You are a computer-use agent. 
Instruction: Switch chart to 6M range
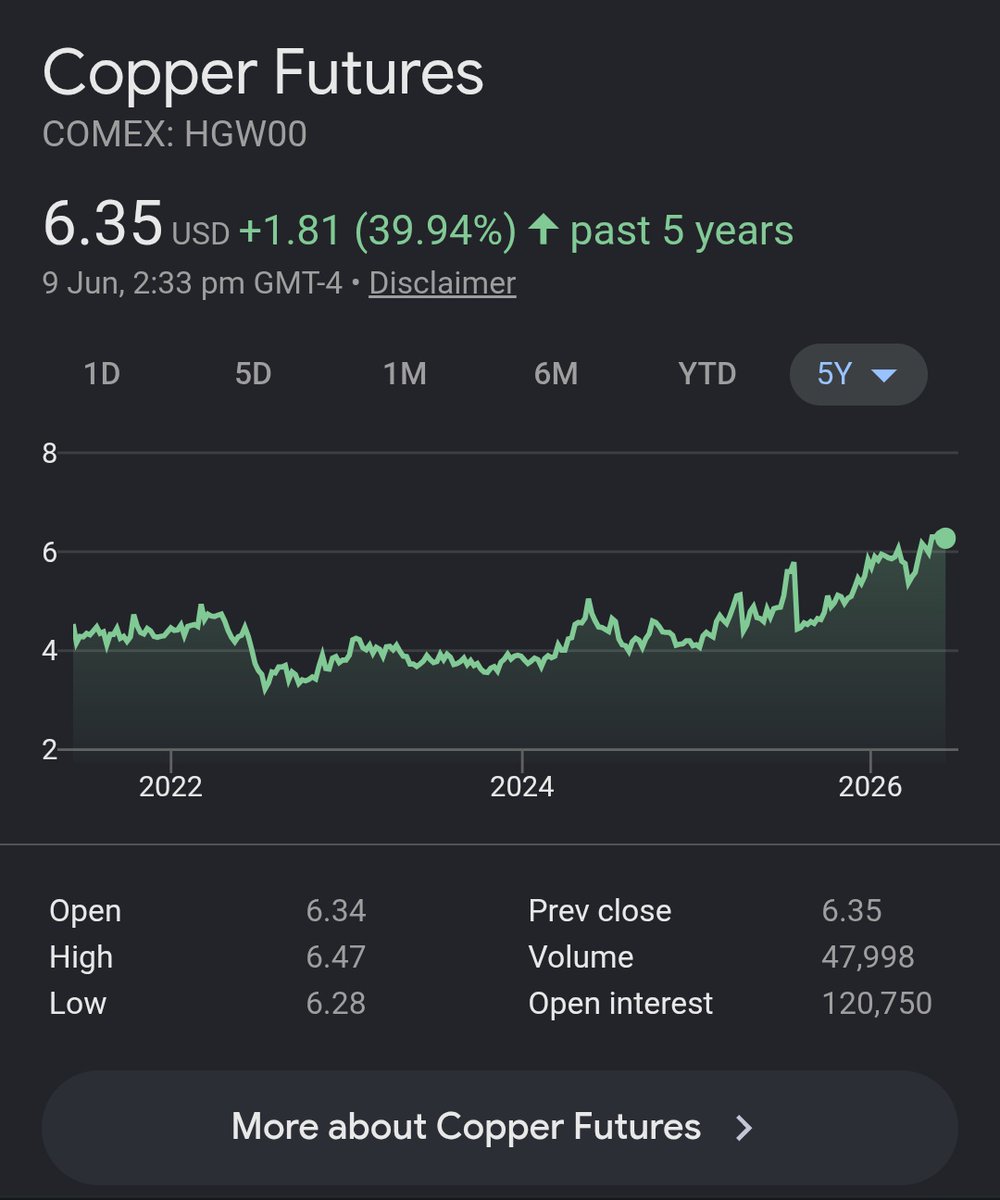coord(556,374)
